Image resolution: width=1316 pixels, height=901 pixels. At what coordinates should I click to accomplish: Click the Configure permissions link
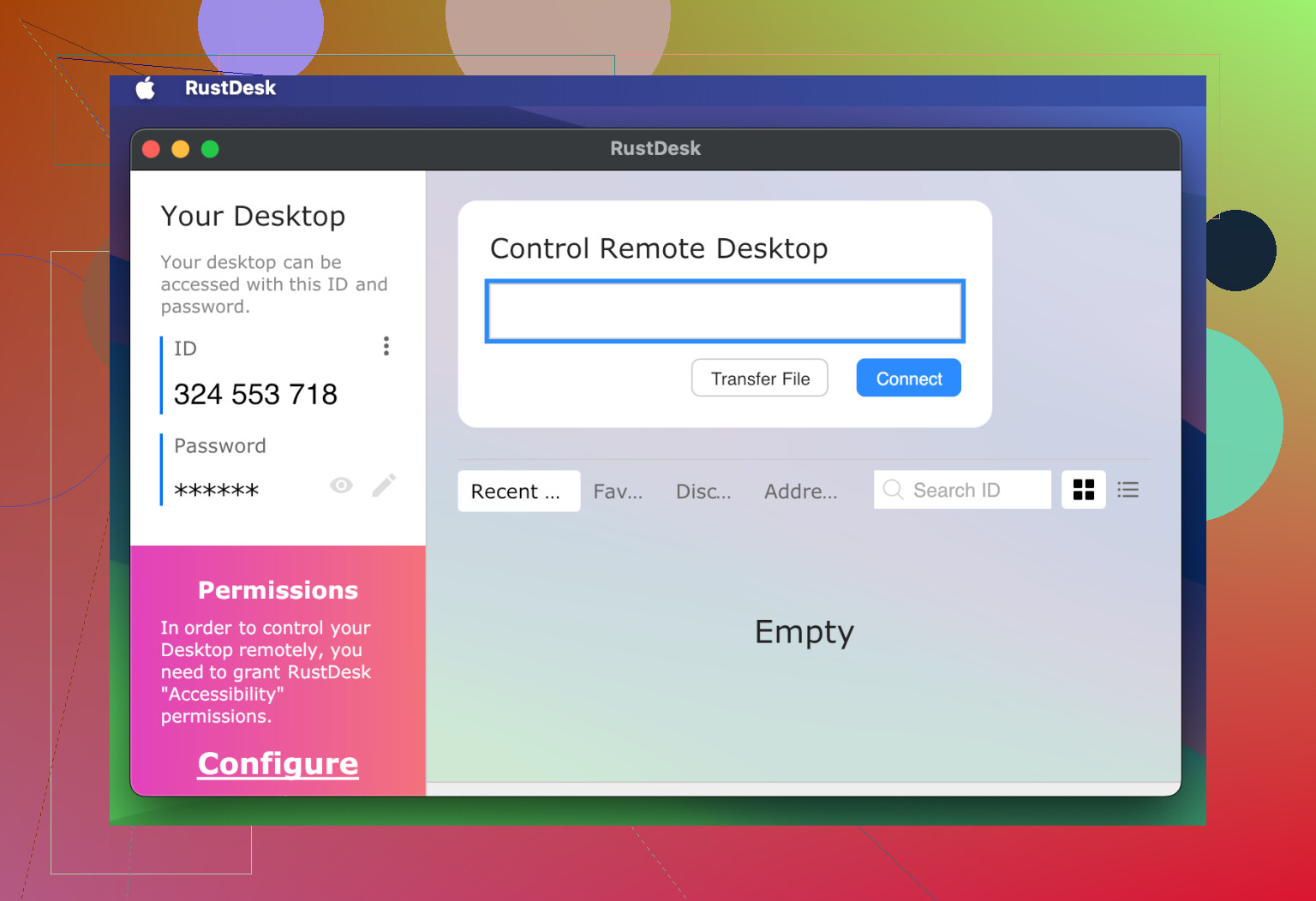tap(278, 763)
